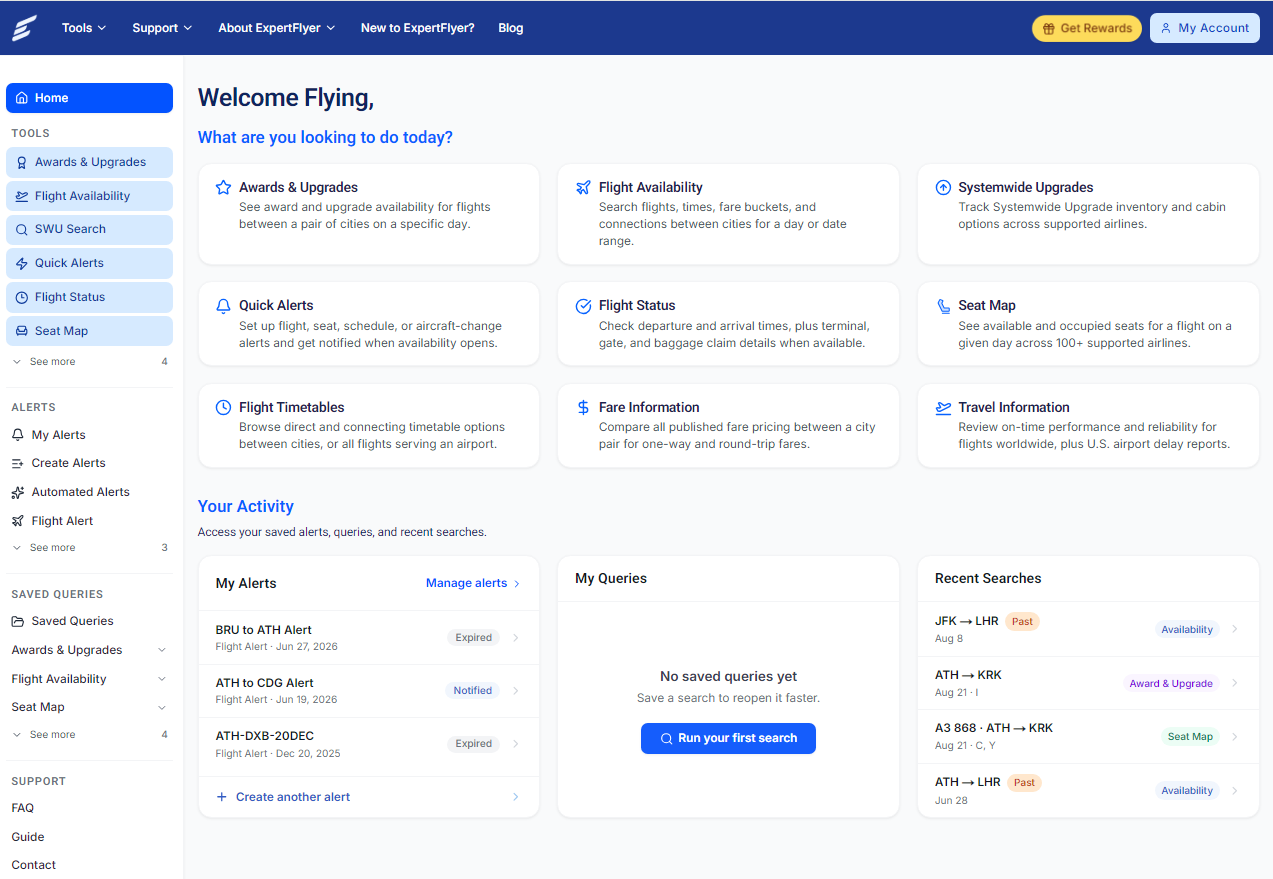Click the Flight Timetables card title

tap(291, 407)
